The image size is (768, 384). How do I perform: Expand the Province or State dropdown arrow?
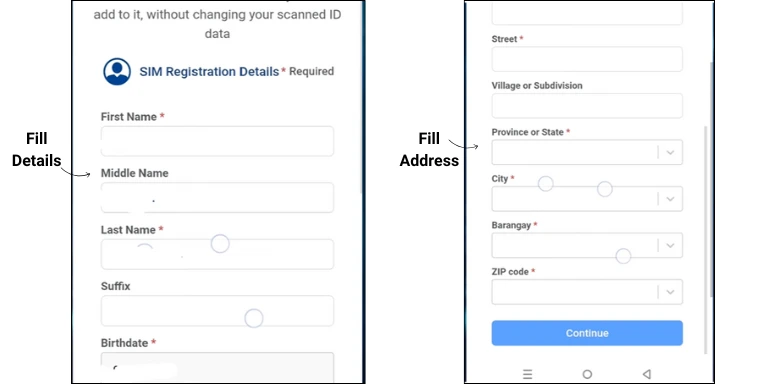pos(670,152)
